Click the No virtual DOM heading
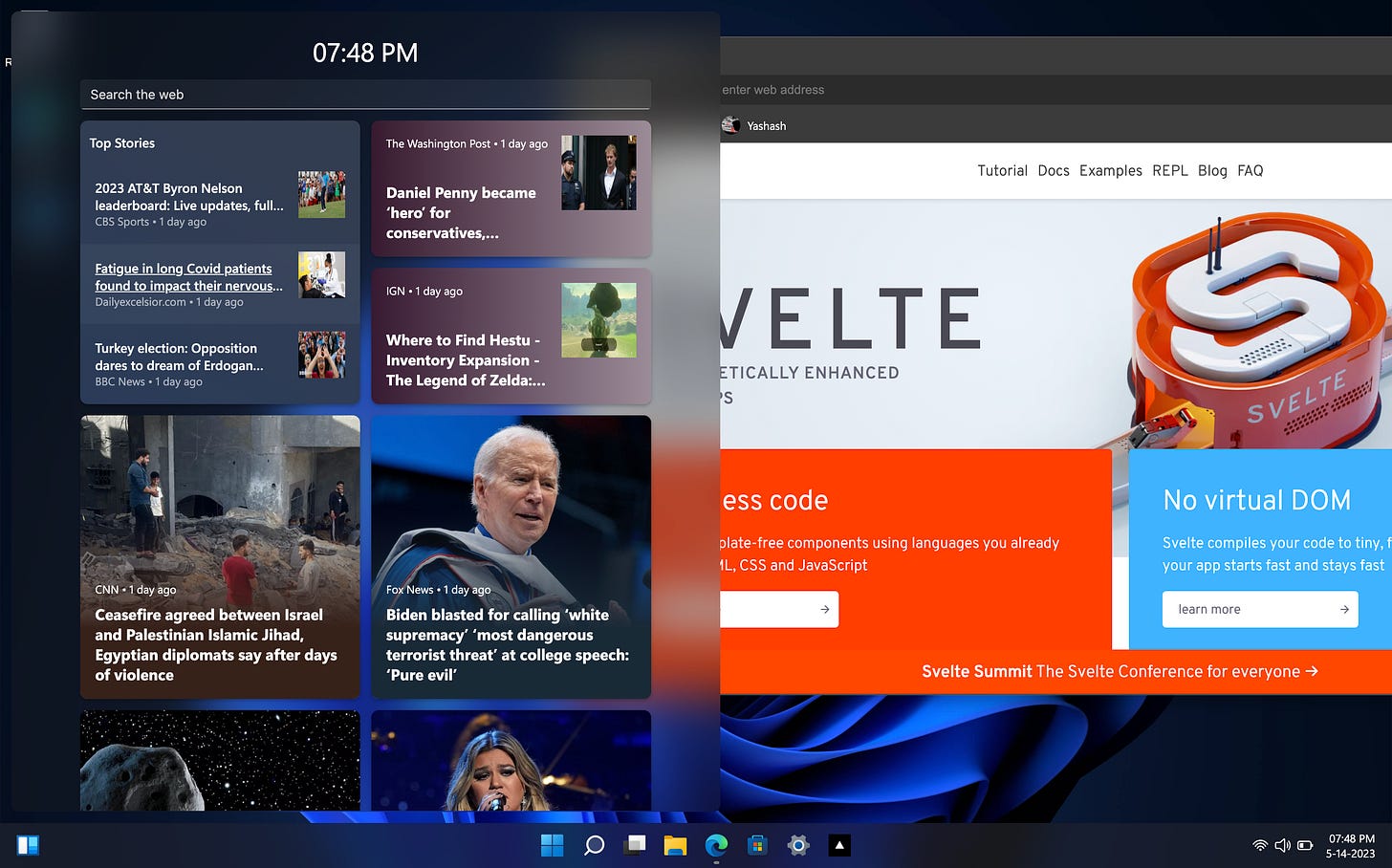 click(x=1257, y=500)
